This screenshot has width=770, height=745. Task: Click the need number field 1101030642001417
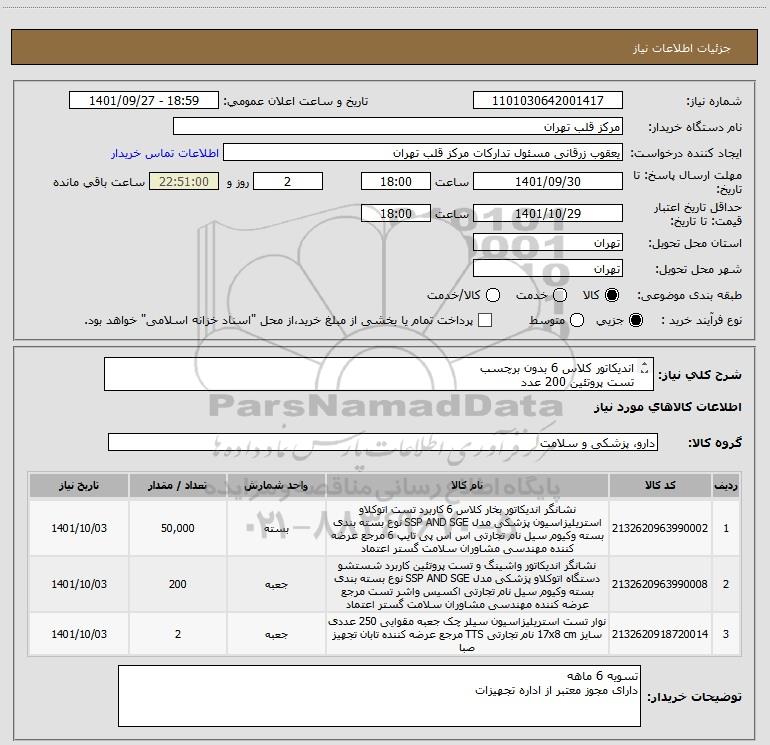(x=548, y=101)
